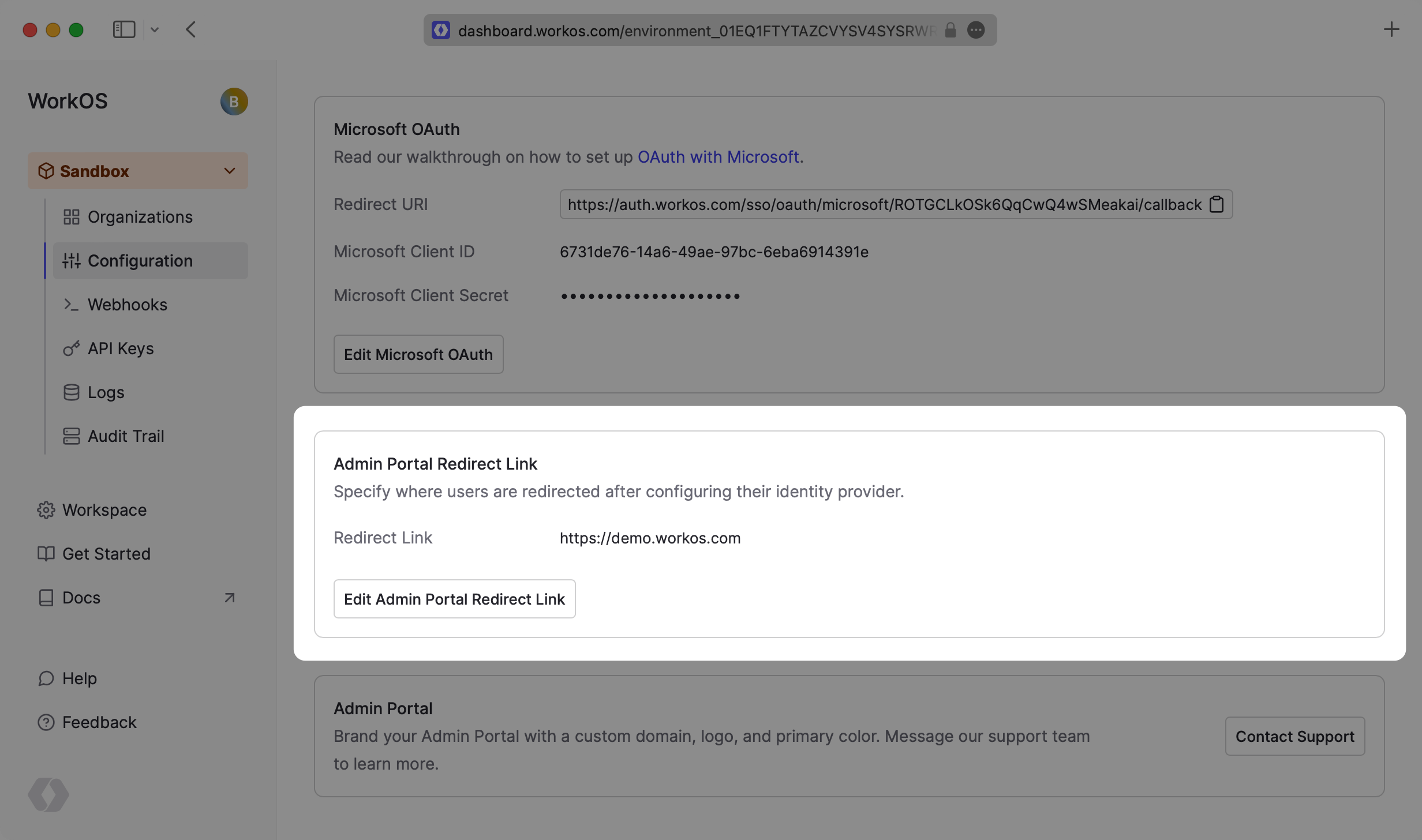Screen dimensions: 1422x840
Task: Click the address bar more options icon
Action: tap(976, 30)
